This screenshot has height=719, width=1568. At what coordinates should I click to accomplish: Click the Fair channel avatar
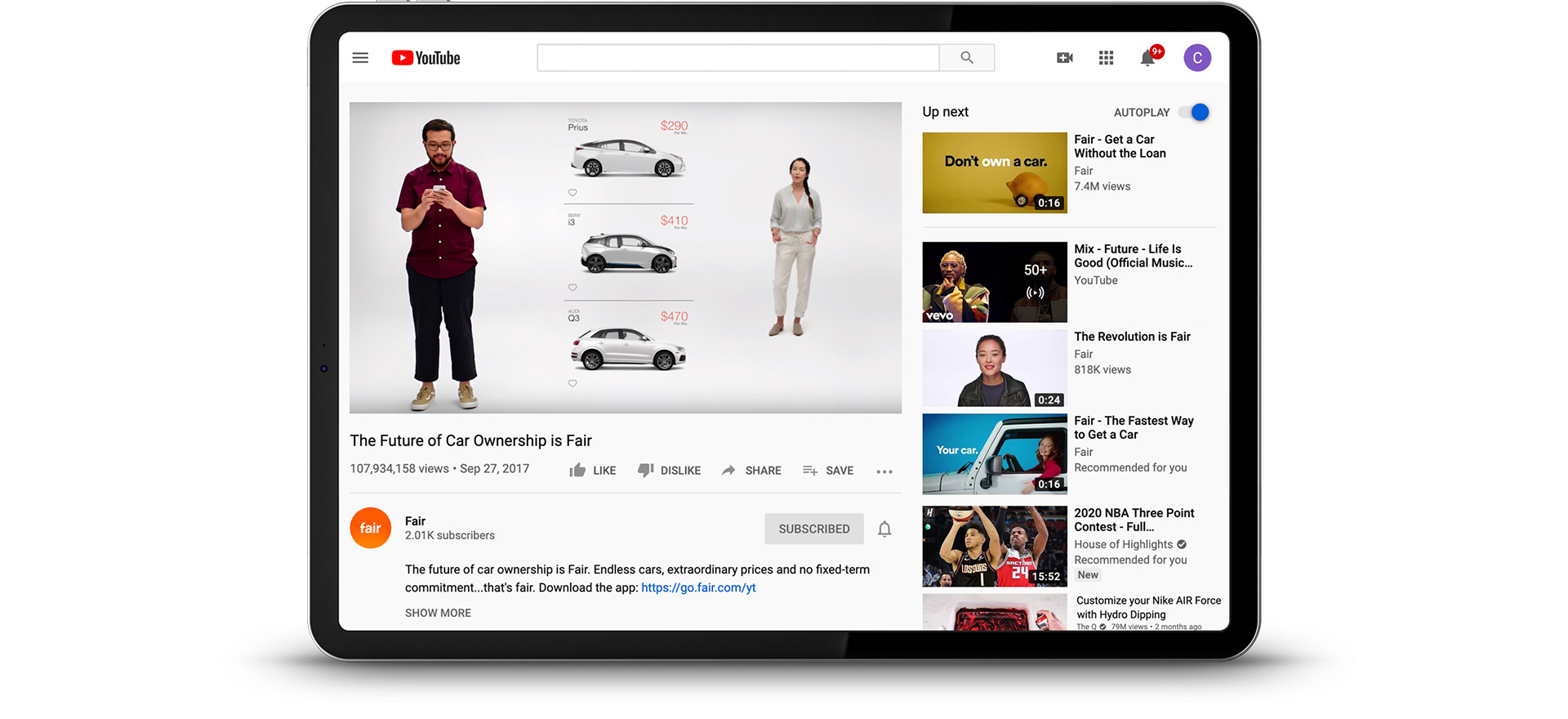tap(371, 528)
